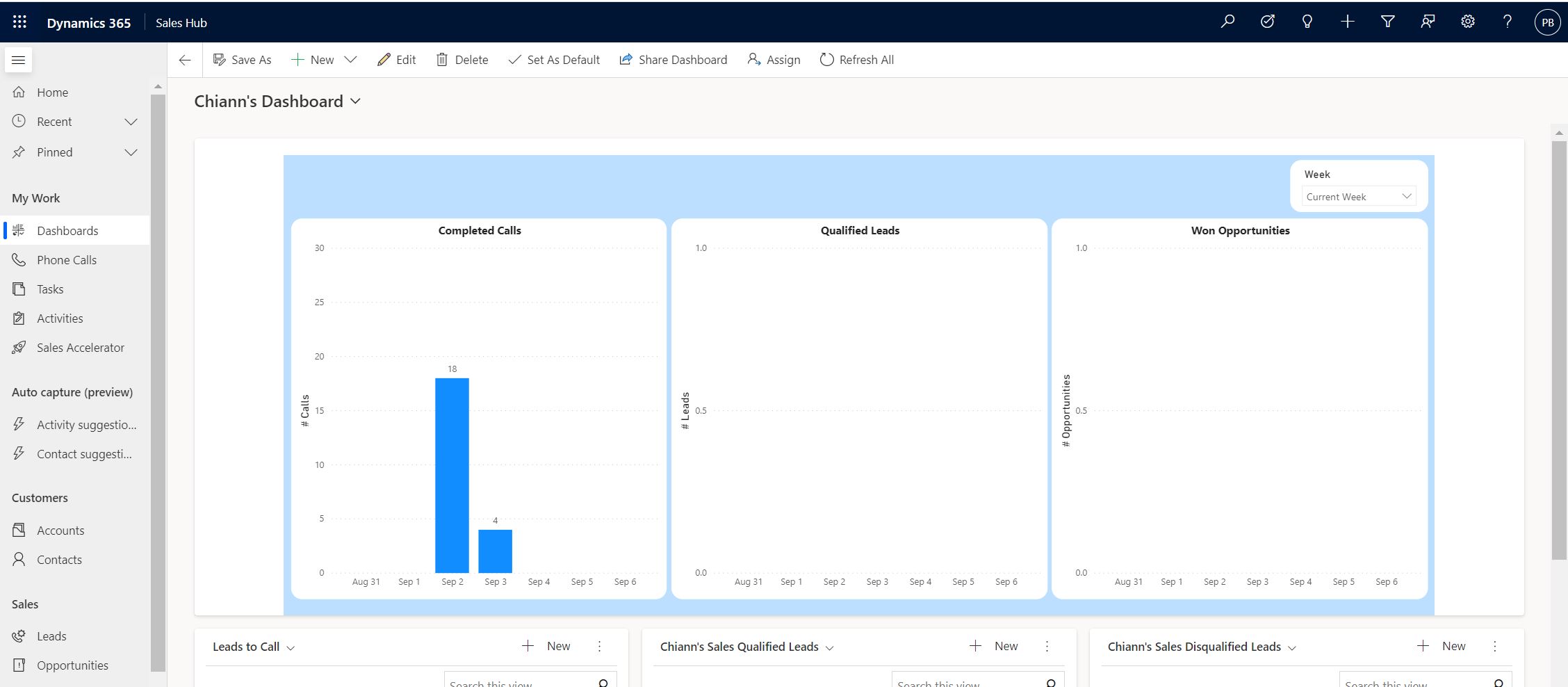Open the advanced find funnel icon
The width and height of the screenshot is (1568, 687).
1388,22
